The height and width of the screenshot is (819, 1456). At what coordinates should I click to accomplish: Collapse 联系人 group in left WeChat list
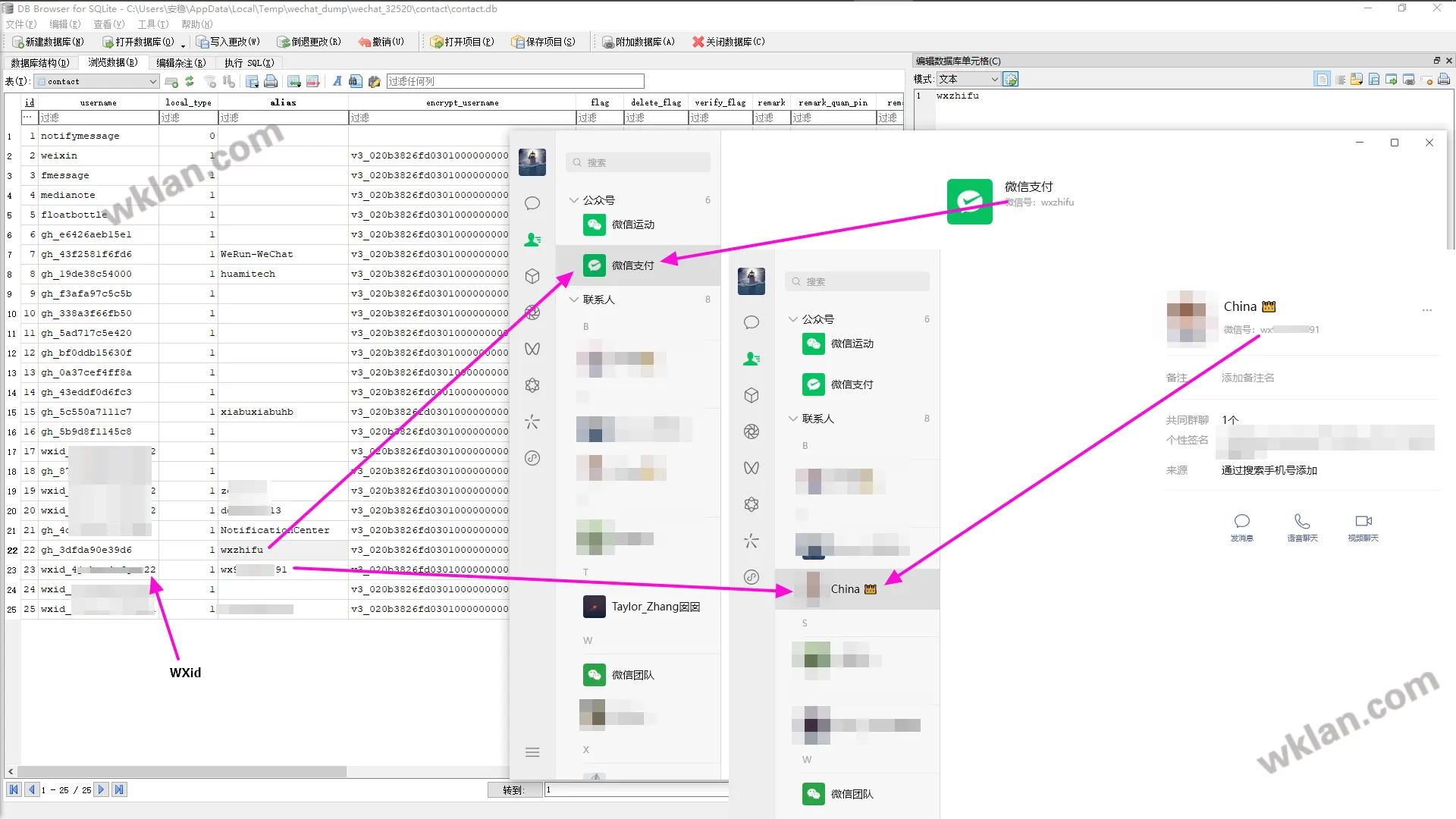[574, 300]
